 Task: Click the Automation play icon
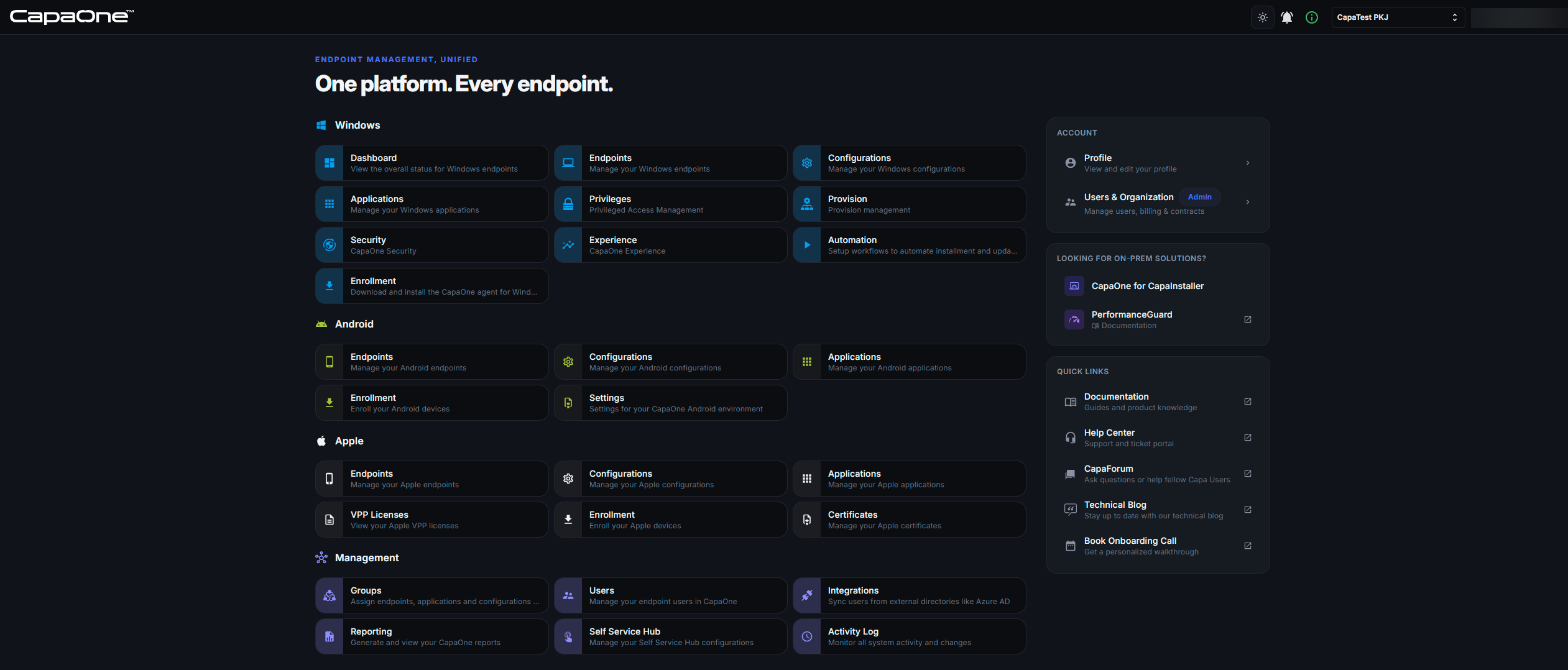(807, 245)
